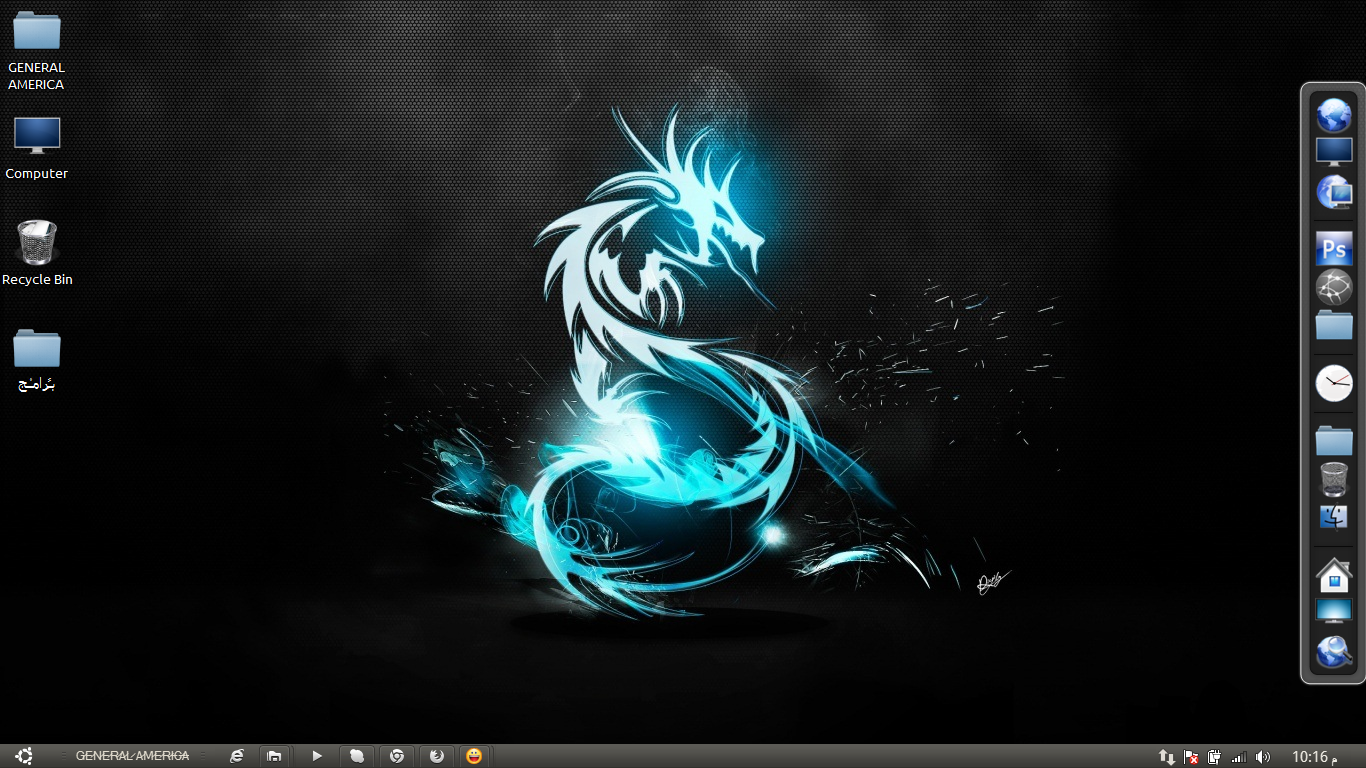Open the analog clock in the dock
The width and height of the screenshot is (1366, 768).
[1334, 383]
